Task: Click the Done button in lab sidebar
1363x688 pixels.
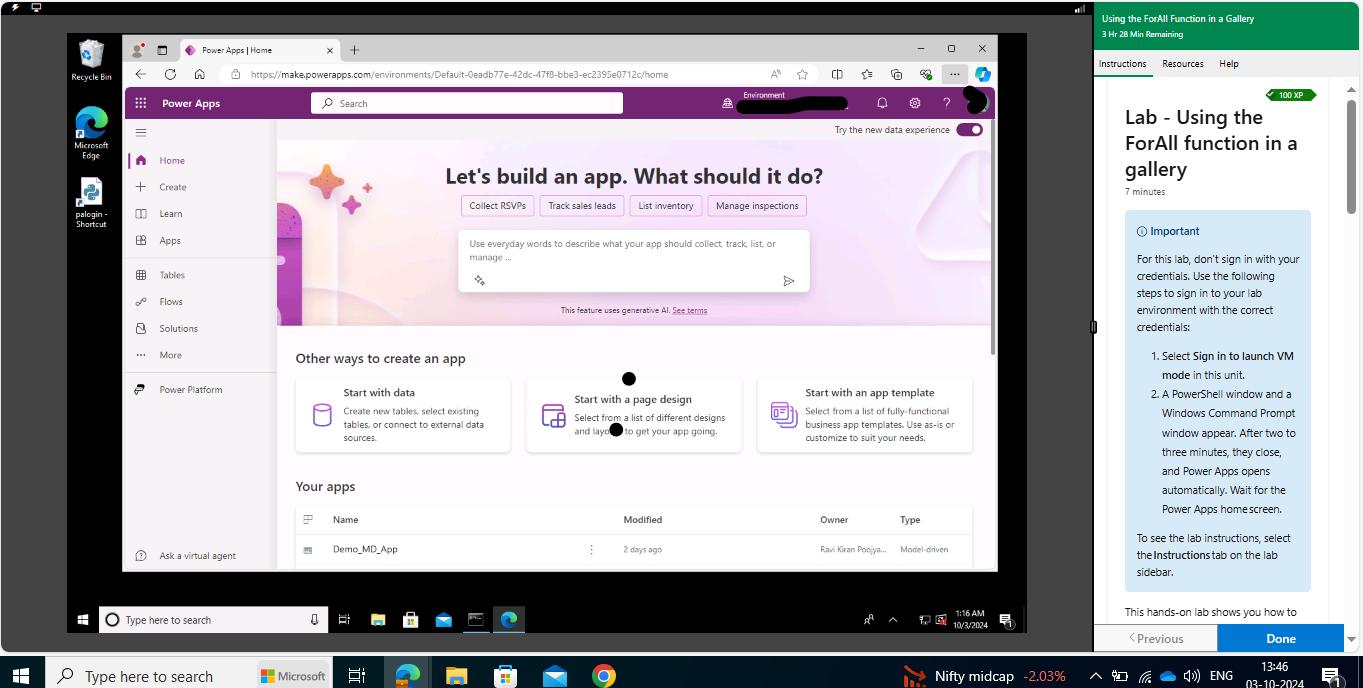Action: 1280,638
